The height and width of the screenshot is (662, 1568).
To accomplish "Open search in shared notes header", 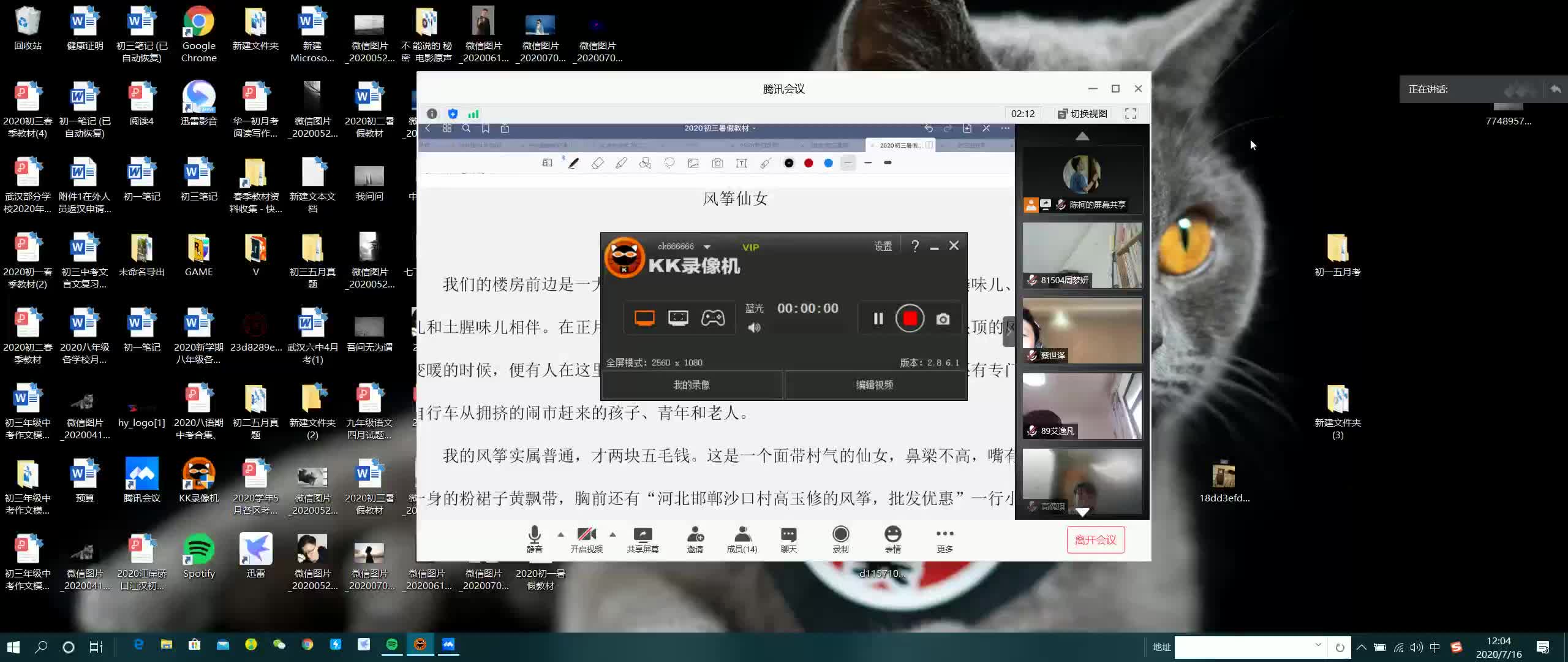I will 466,128.
